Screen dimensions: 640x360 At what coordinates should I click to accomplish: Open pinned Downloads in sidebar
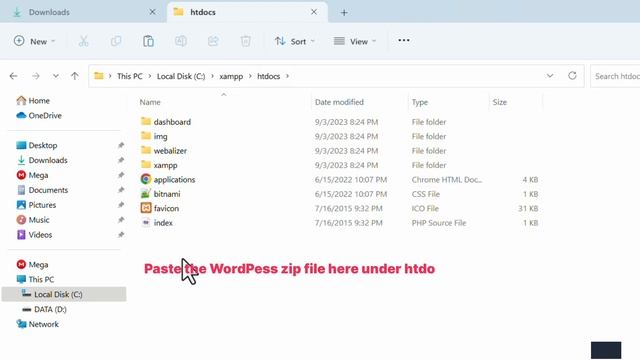(x=42, y=160)
